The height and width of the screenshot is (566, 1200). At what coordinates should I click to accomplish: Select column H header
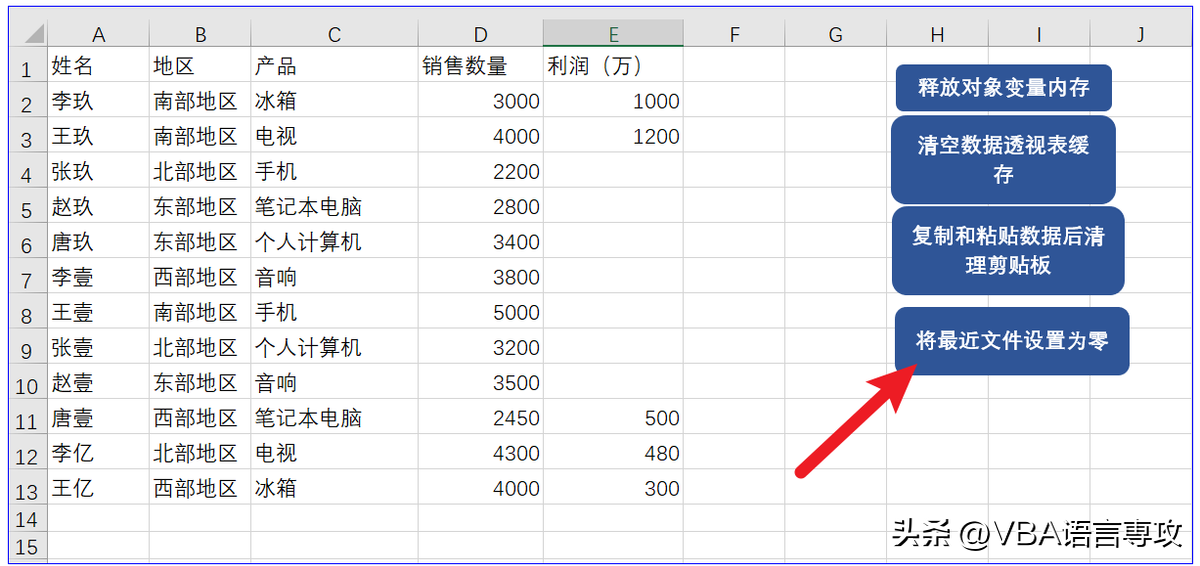coord(937,35)
